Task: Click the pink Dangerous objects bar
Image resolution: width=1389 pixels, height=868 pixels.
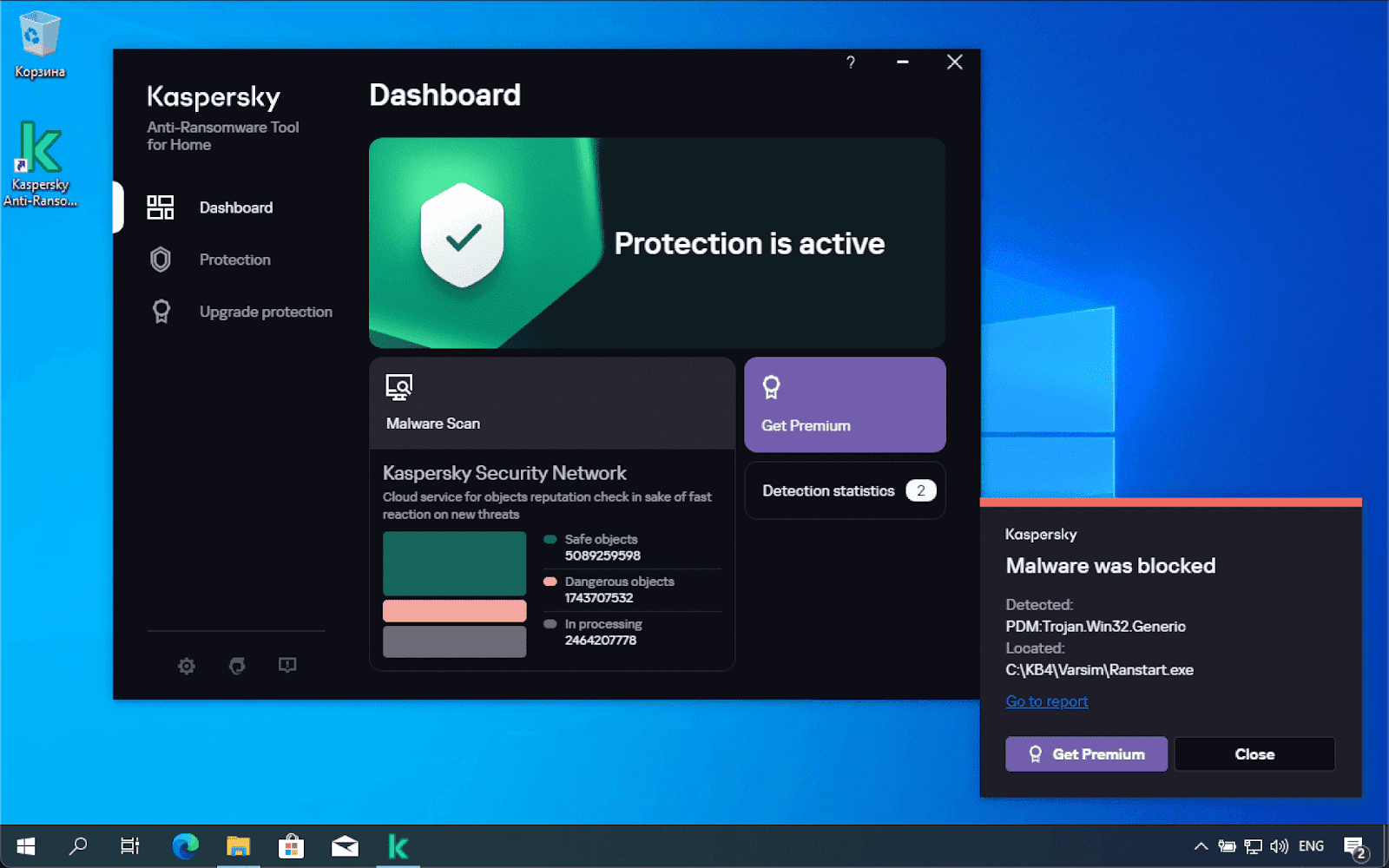Action: [x=454, y=611]
